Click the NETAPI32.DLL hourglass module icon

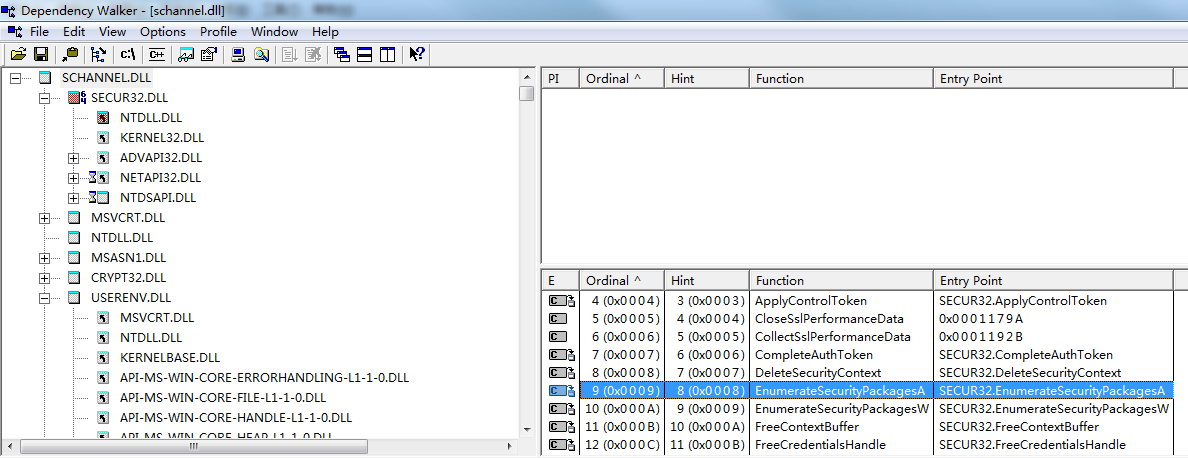click(99, 177)
